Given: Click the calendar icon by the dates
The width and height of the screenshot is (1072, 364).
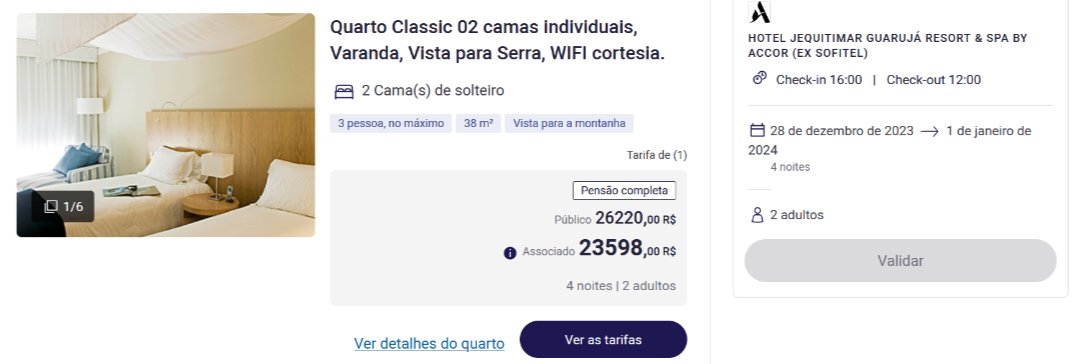Looking at the screenshot, I should coord(757,130).
